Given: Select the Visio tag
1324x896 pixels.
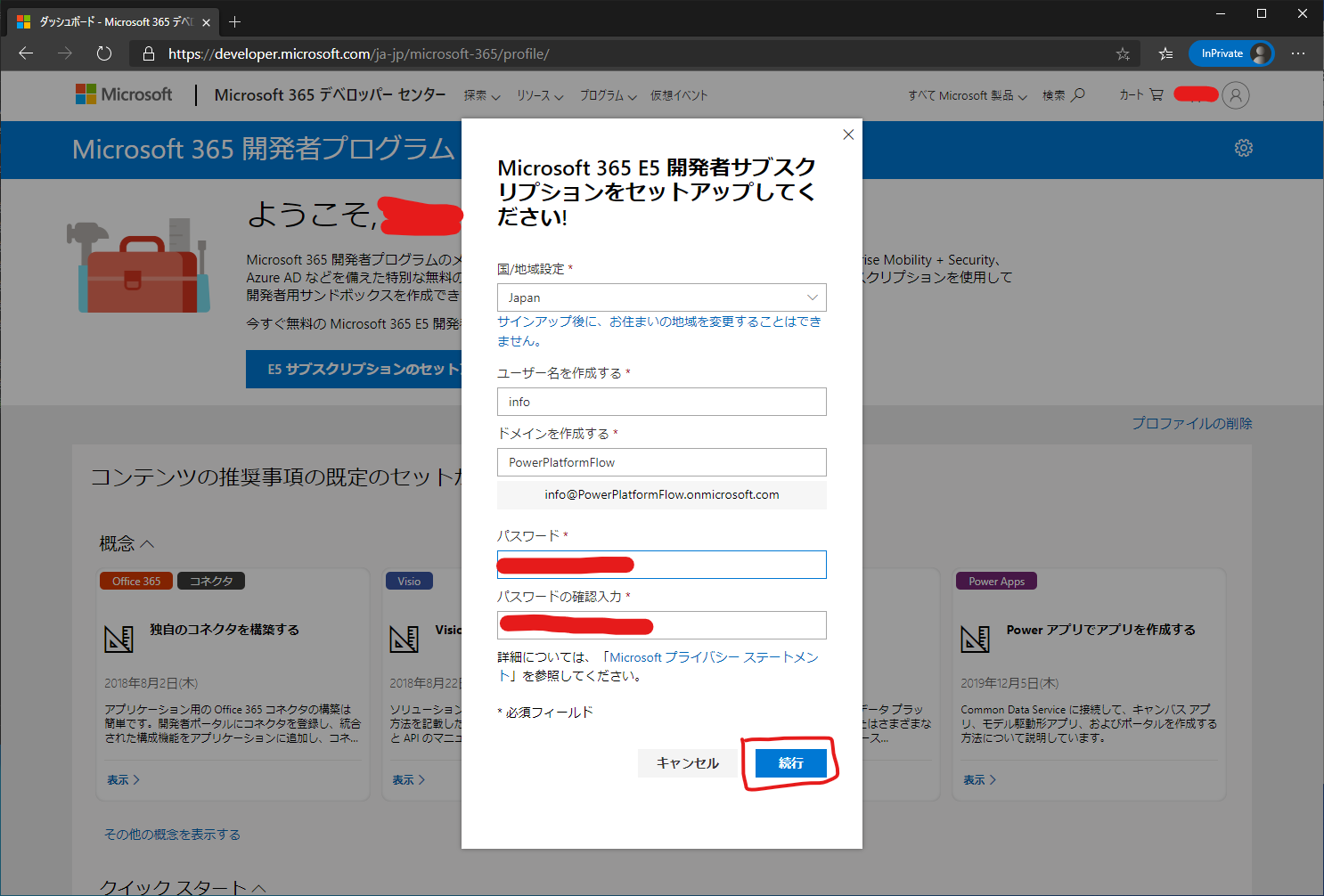Looking at the screenshot, I should [x=409, y=581].
